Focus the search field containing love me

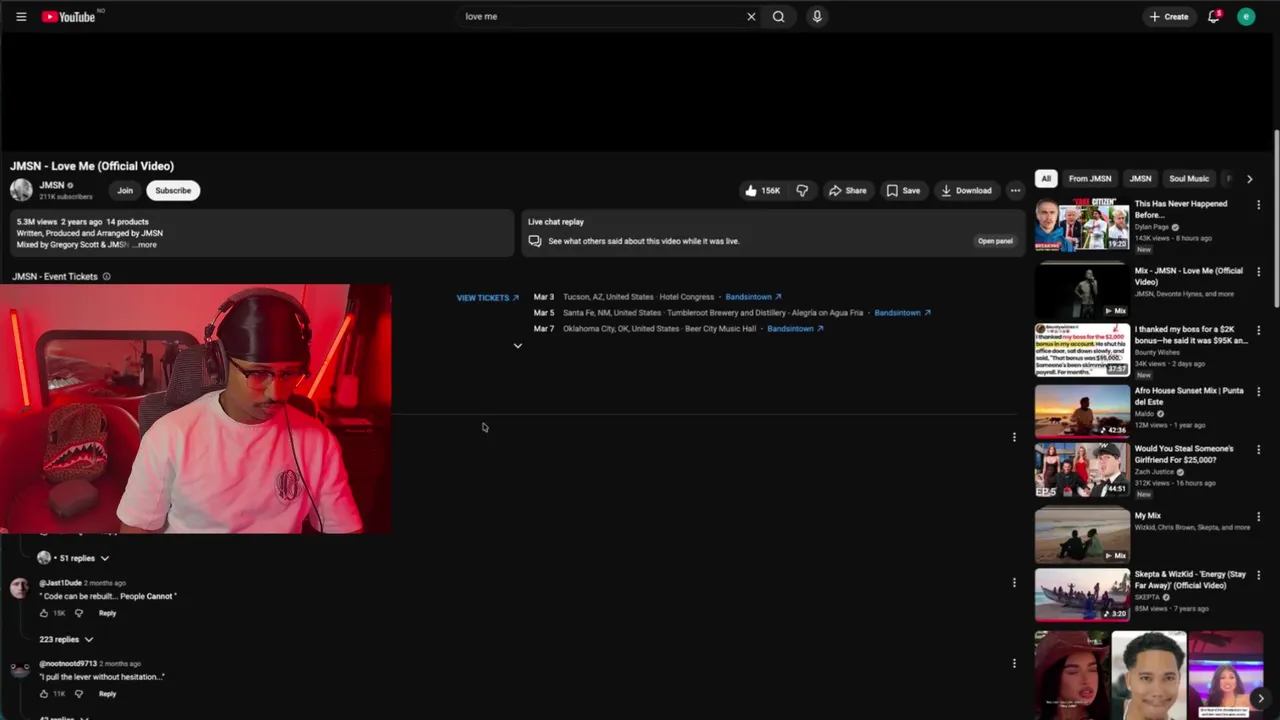[600, 16]
